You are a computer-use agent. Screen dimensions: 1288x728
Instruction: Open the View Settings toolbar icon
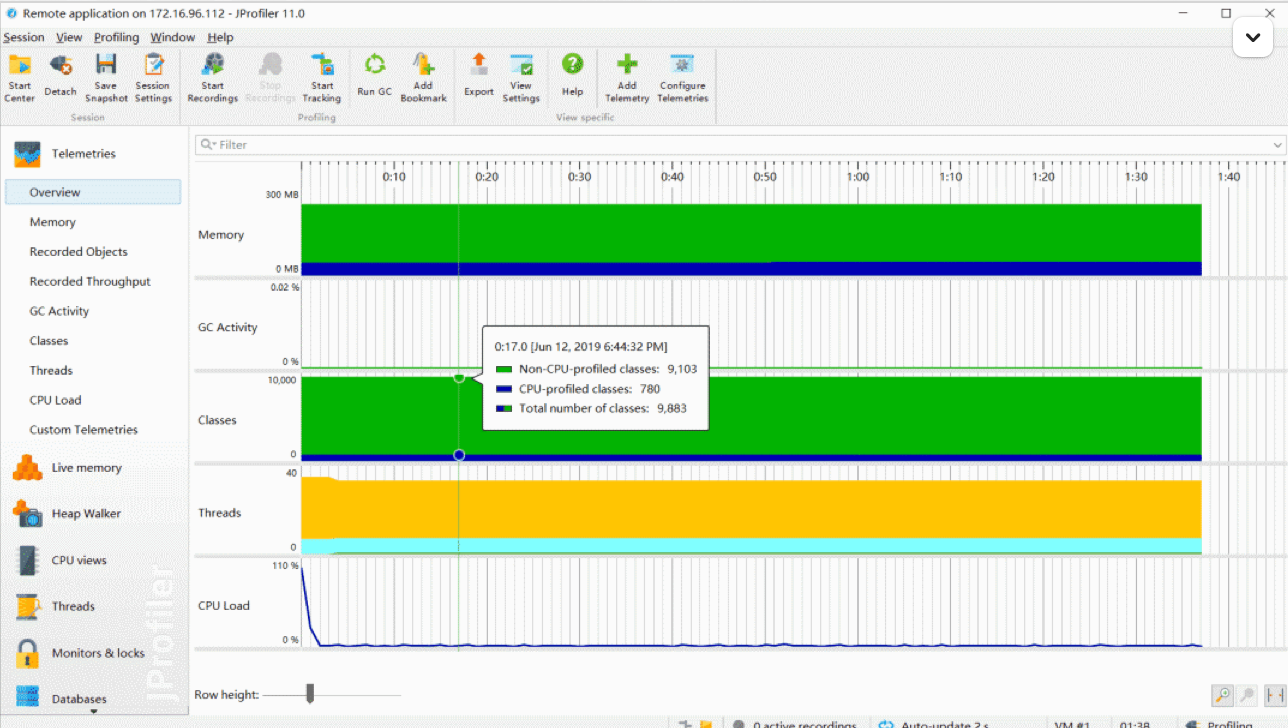click(521, 66)
